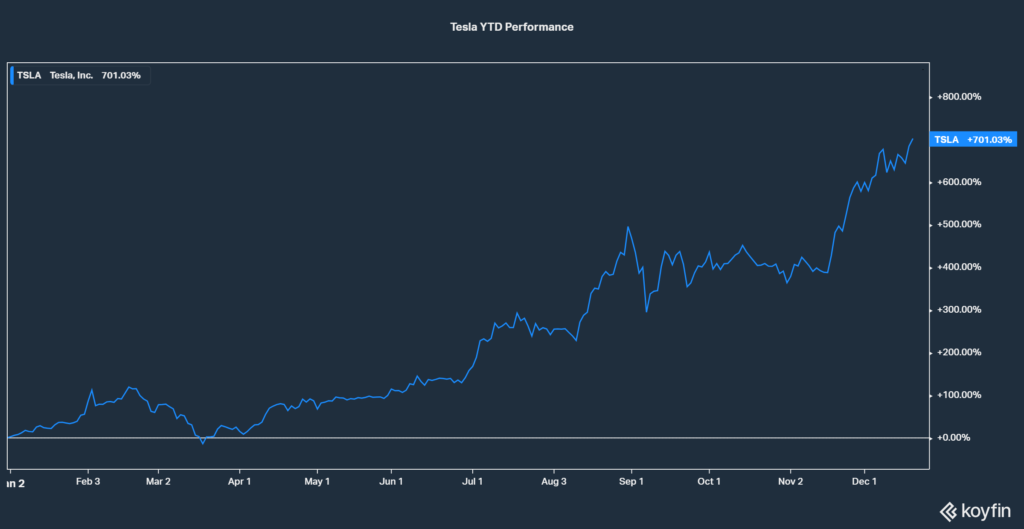This screenshot has height=529, width=1024.
Task: Click the +800.00% axis label
Action: [x=959, y=97]
